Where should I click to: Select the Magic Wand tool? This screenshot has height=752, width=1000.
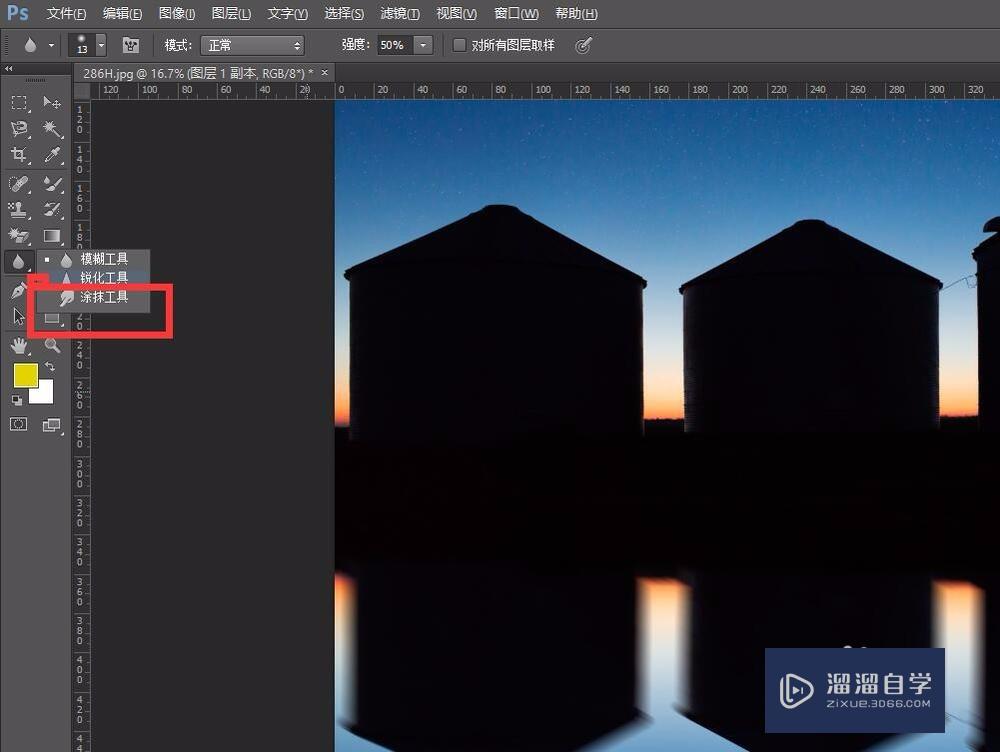pyautogui.click(x=52, y=129)
